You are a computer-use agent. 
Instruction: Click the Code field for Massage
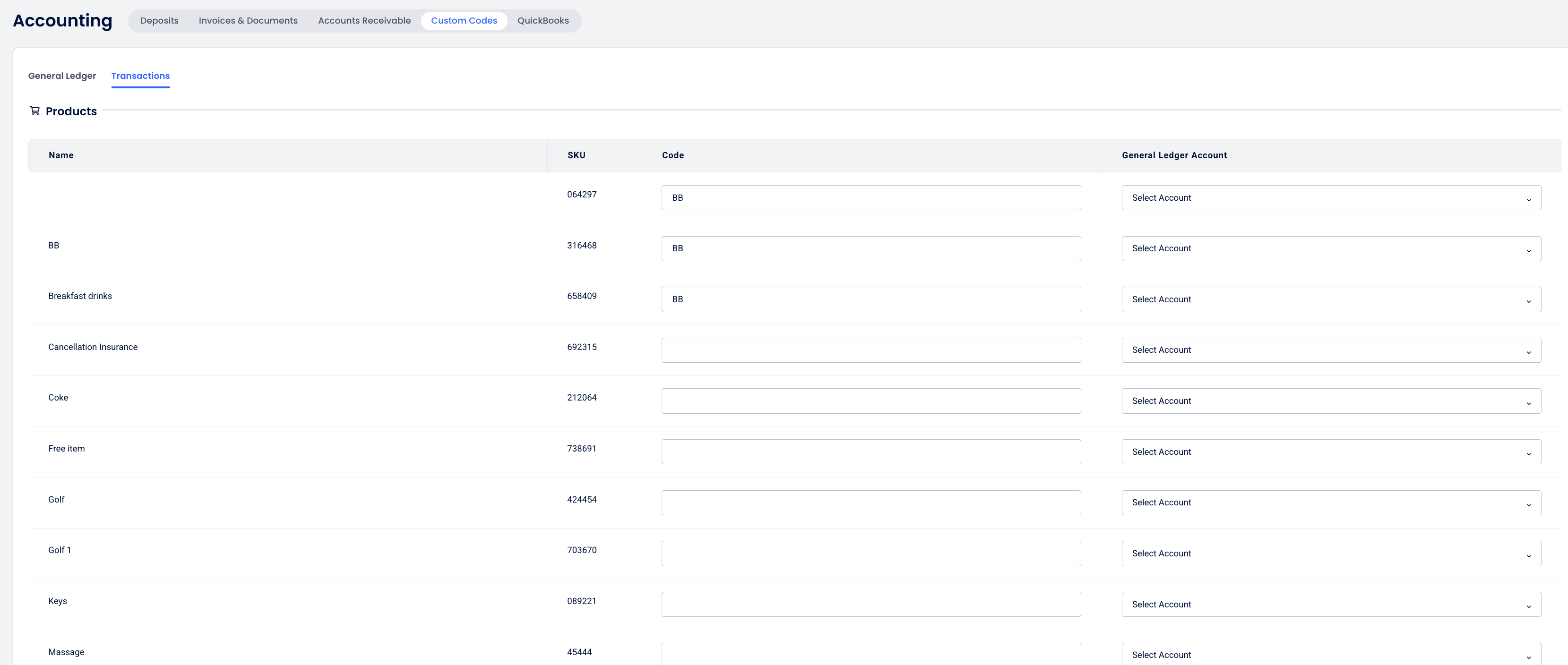pyautogui.click(x=870, y=655)
